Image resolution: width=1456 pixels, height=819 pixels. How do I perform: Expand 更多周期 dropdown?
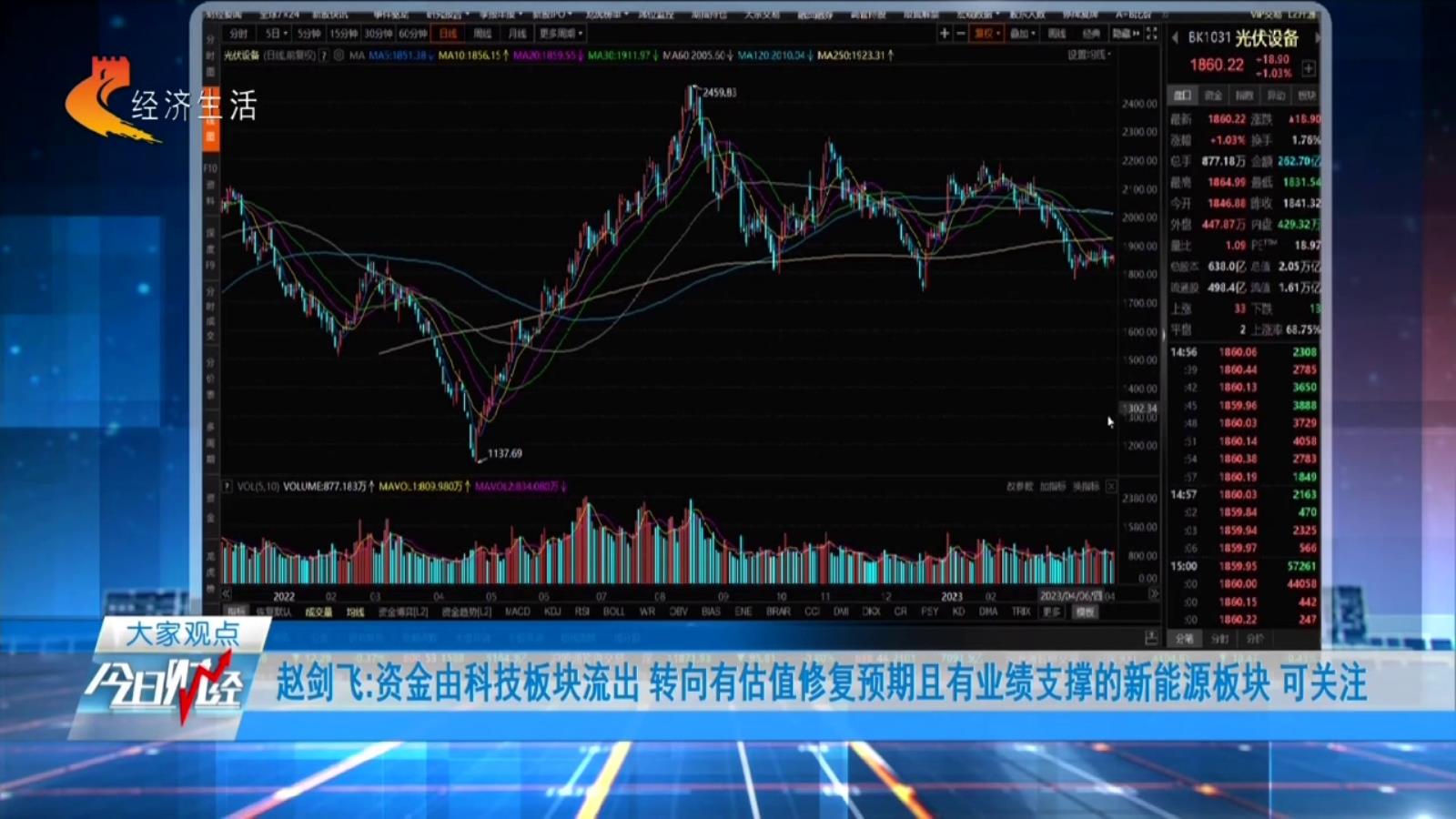point(561,34)
